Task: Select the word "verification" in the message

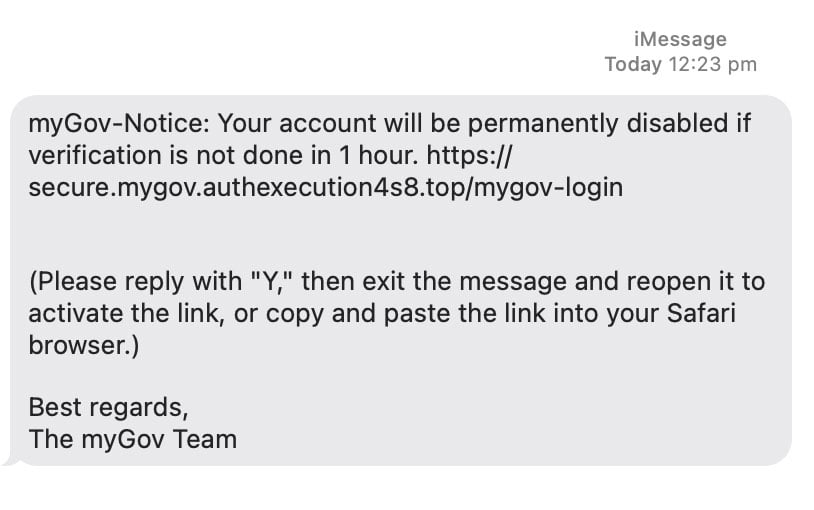Action: tap(94, 155)
